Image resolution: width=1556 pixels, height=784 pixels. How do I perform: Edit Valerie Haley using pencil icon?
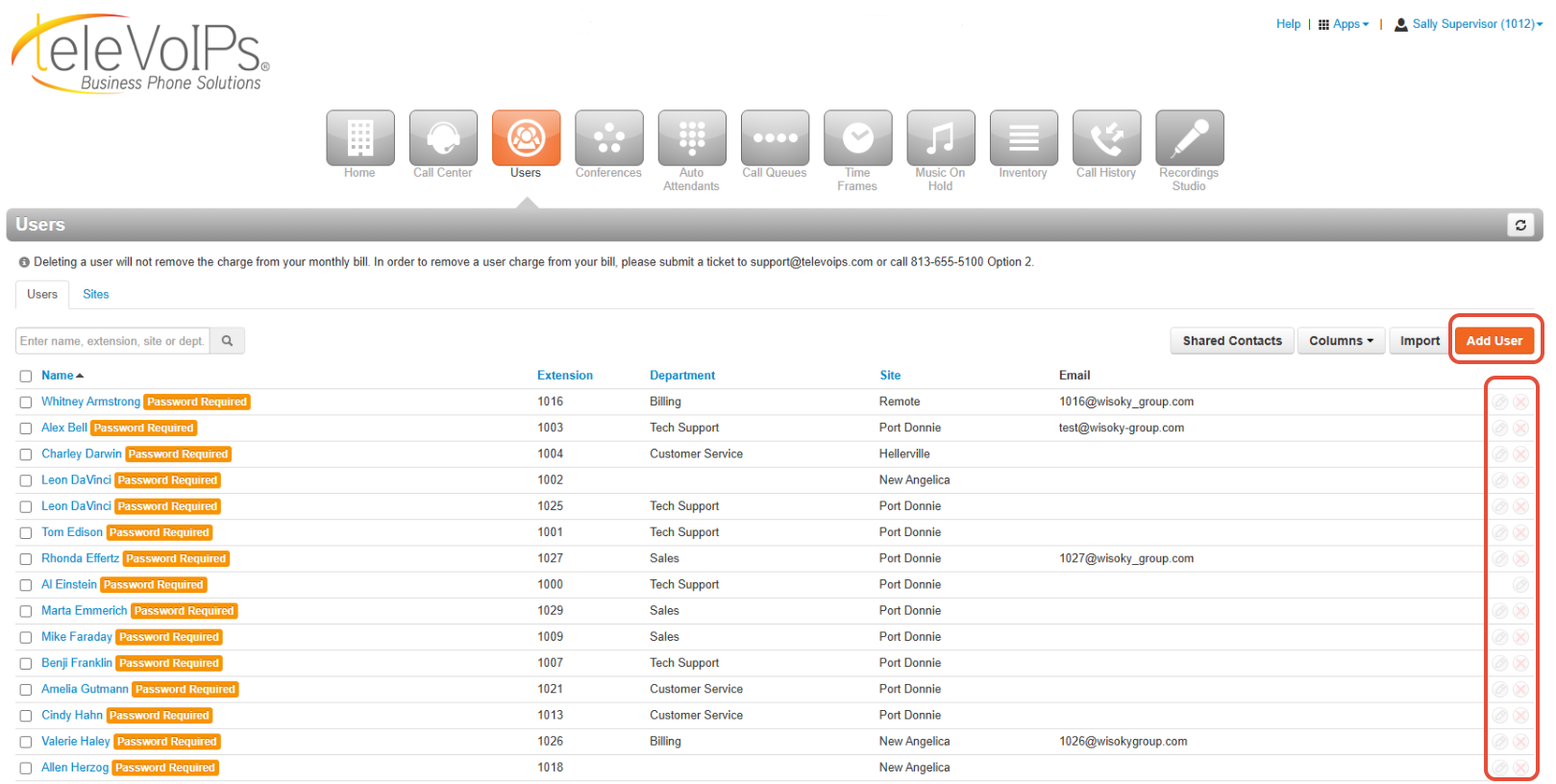(1500, 742)
